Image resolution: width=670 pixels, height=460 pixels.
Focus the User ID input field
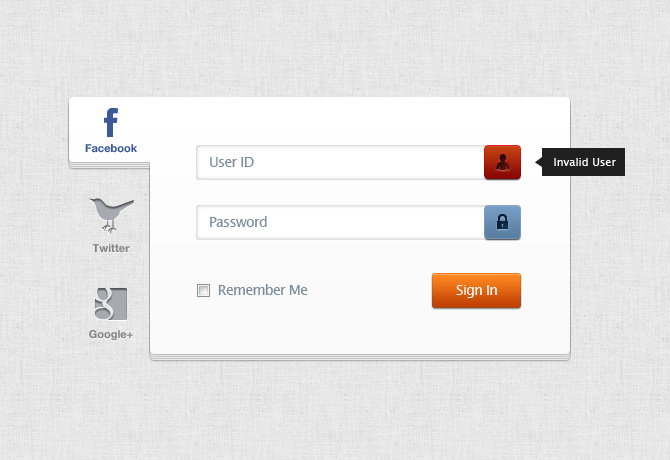pos(340,162)
